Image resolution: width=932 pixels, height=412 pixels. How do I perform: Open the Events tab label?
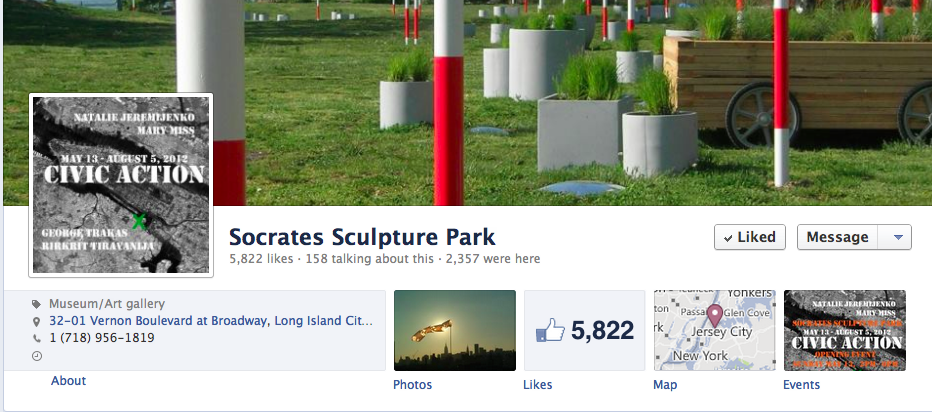click(801, 385)
